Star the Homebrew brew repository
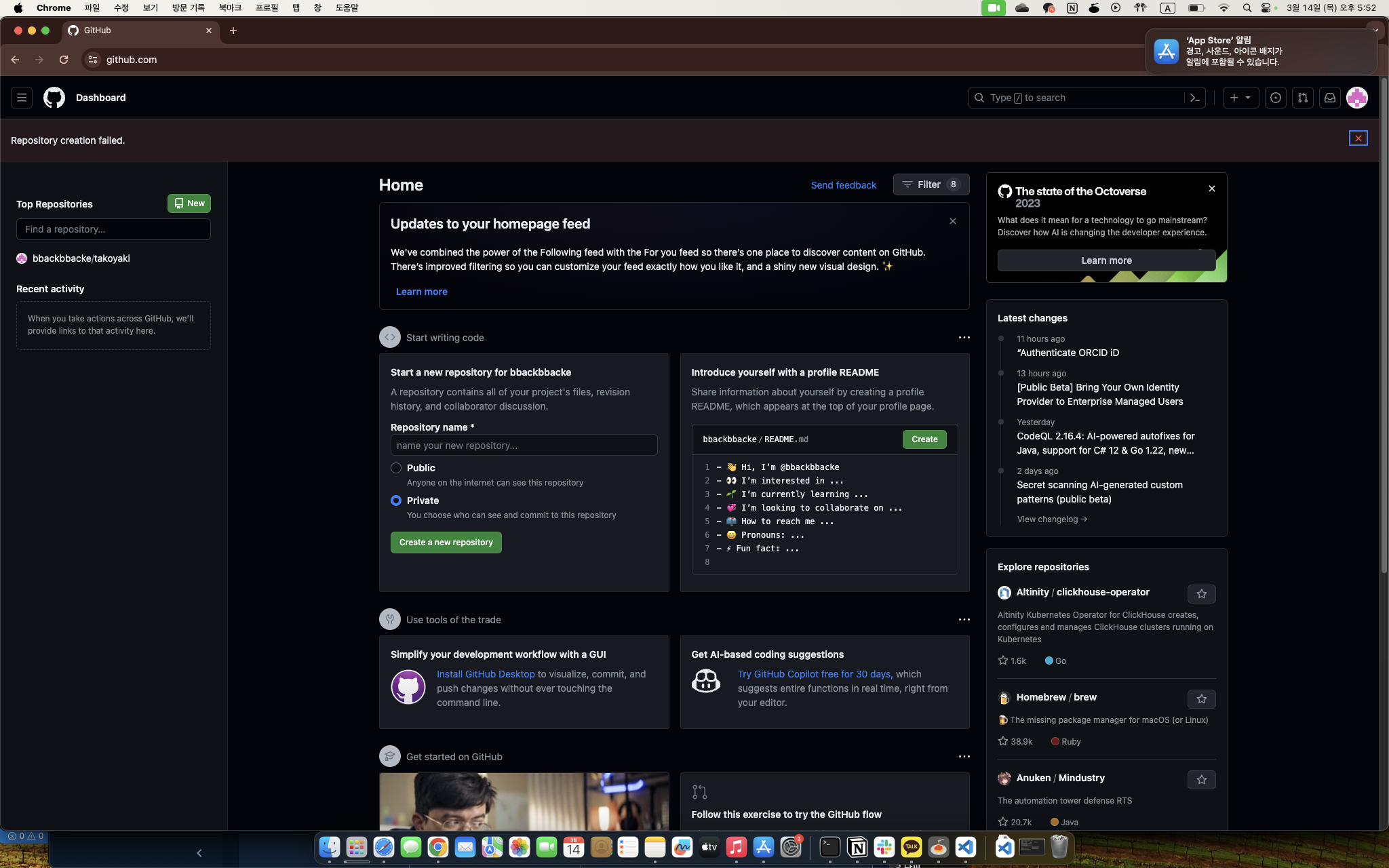Screen dimensions: 1389x868 click(x=1202, y=699)
